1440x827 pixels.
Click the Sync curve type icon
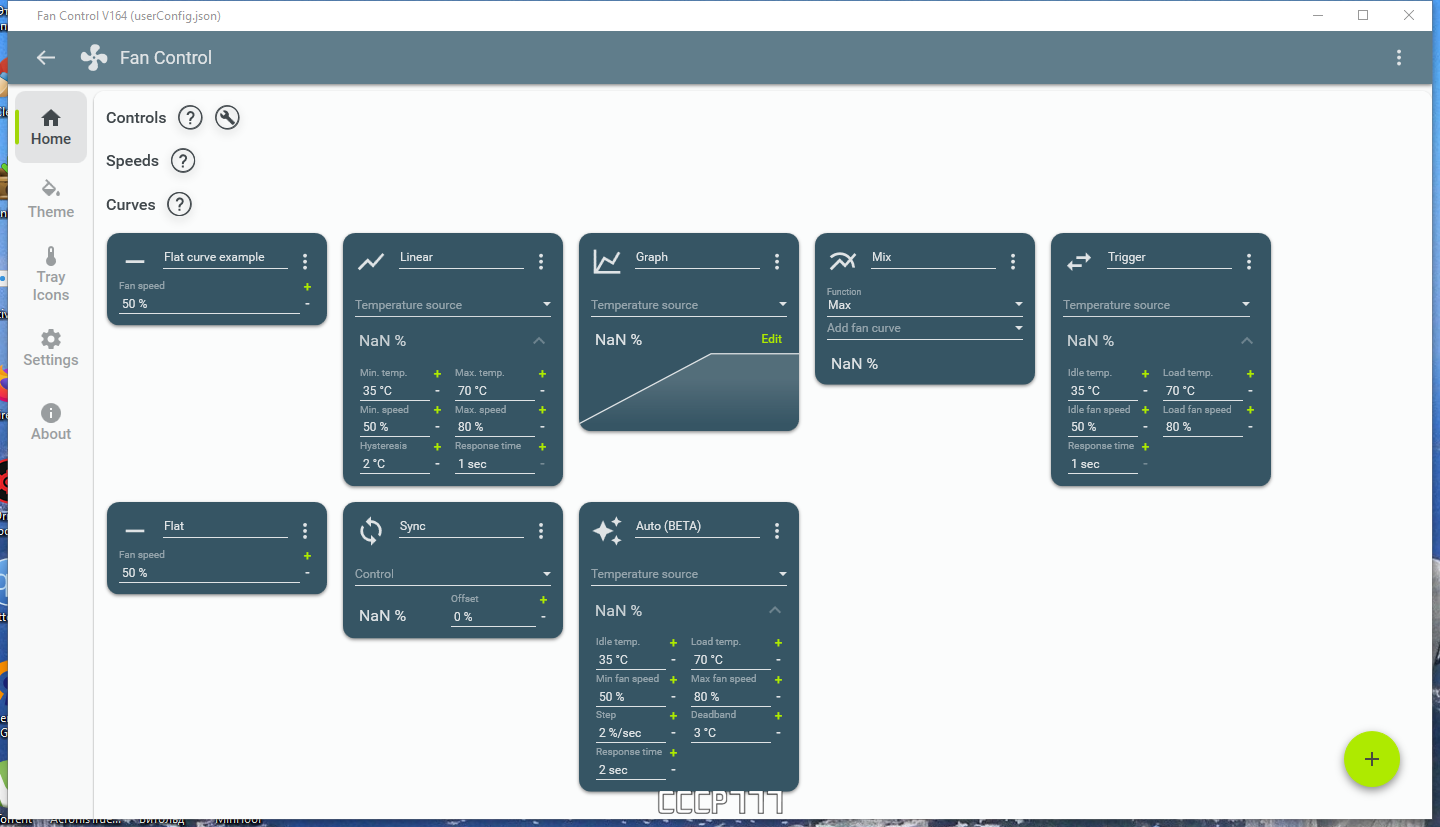[371, 531]
